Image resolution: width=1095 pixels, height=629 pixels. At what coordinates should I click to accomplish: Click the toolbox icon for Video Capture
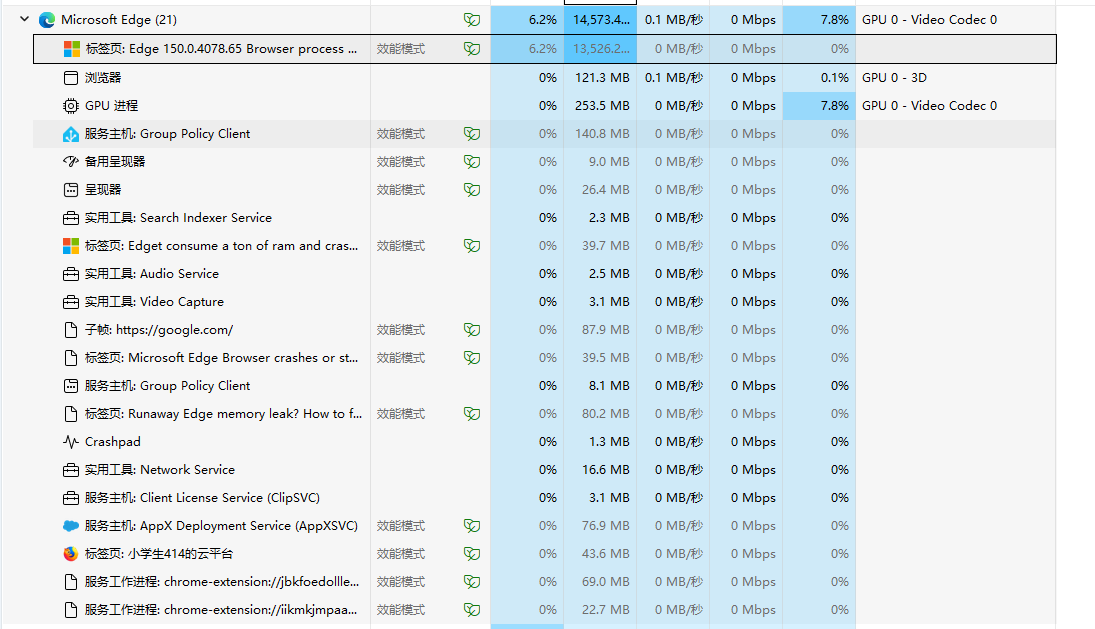click(x=71, y=302)
